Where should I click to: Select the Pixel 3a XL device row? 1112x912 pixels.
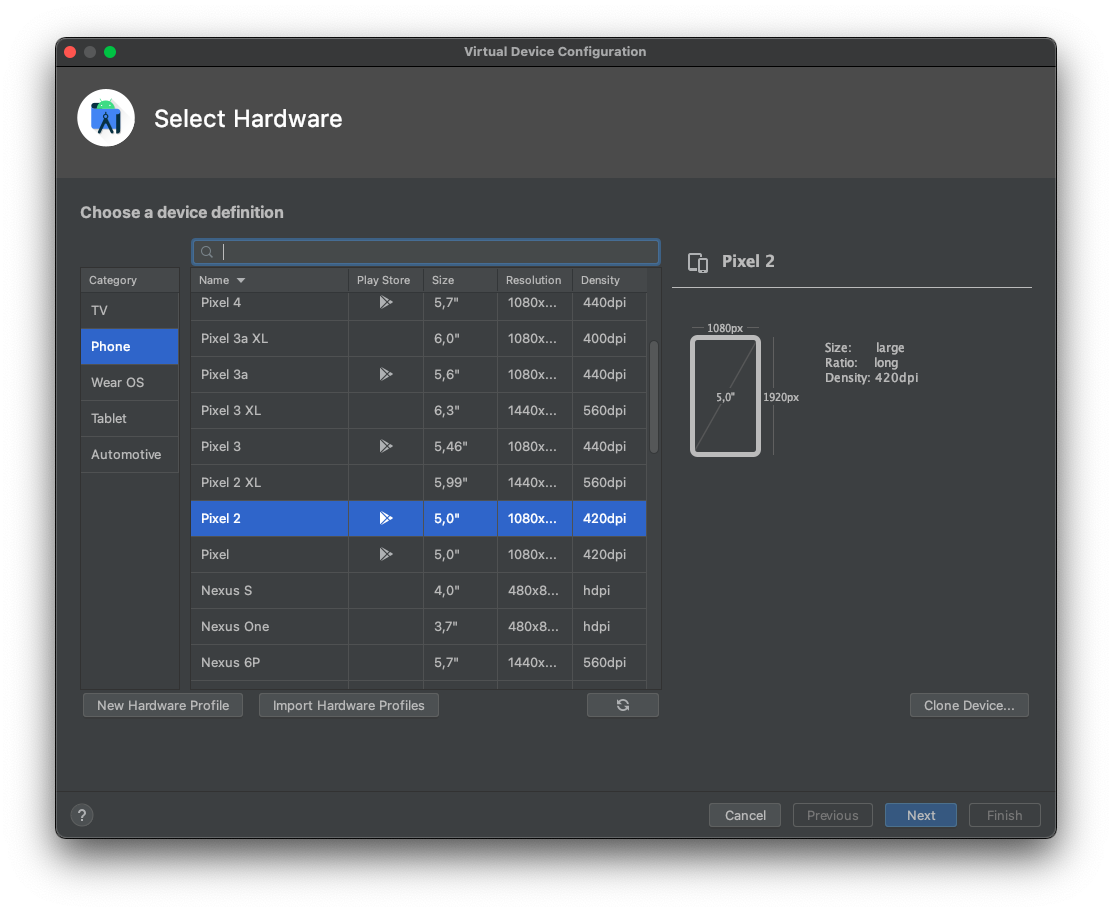click(x=418, y=339)
